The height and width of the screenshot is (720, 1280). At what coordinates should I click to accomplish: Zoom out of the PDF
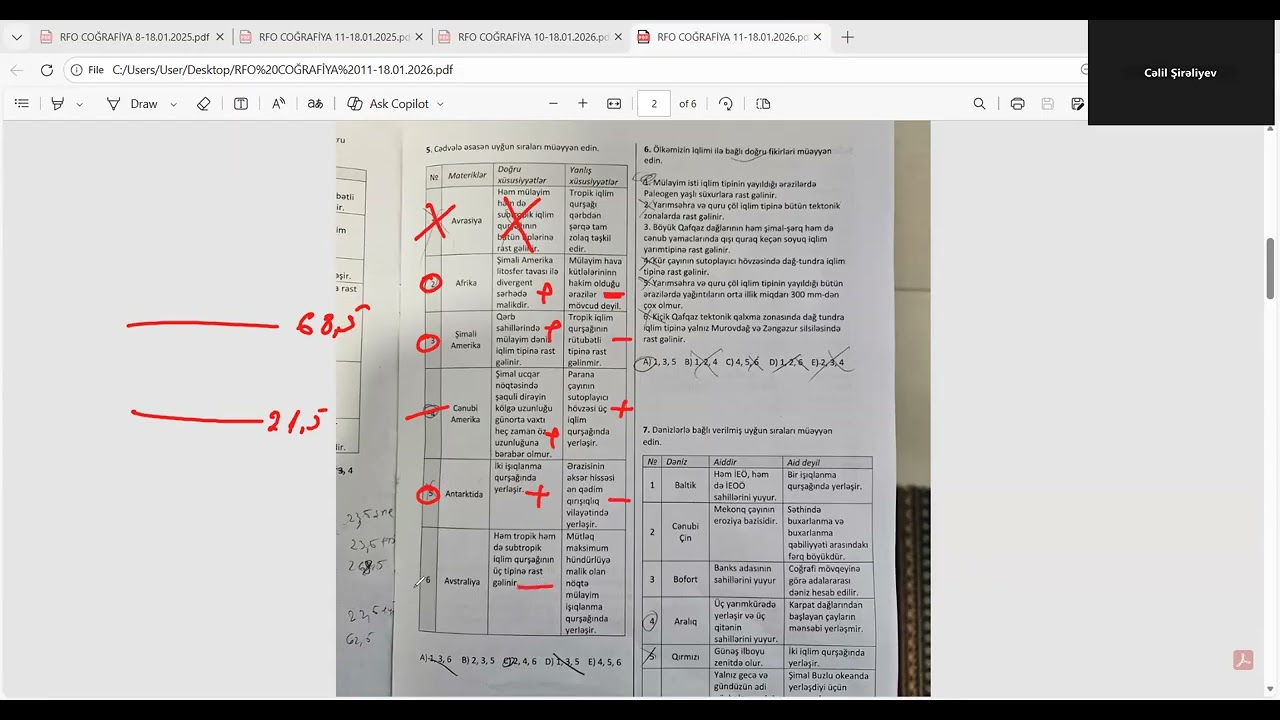(553, 104)
